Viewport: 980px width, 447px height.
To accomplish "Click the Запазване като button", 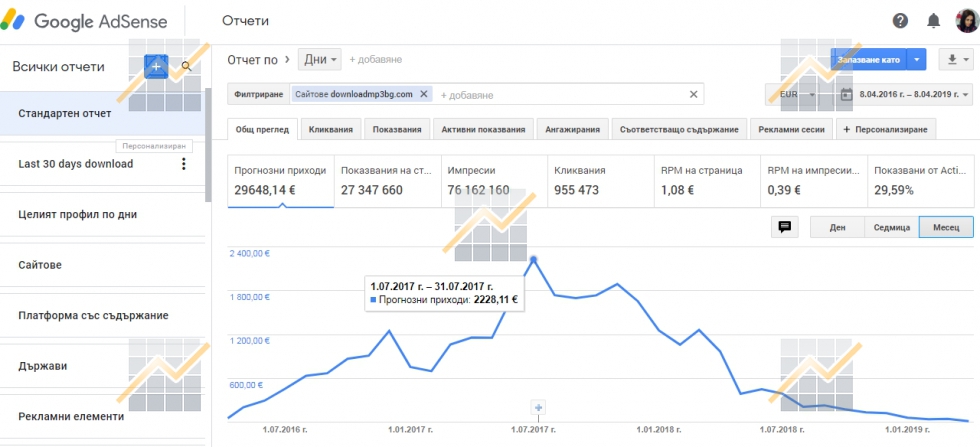I will coord(869,59).
